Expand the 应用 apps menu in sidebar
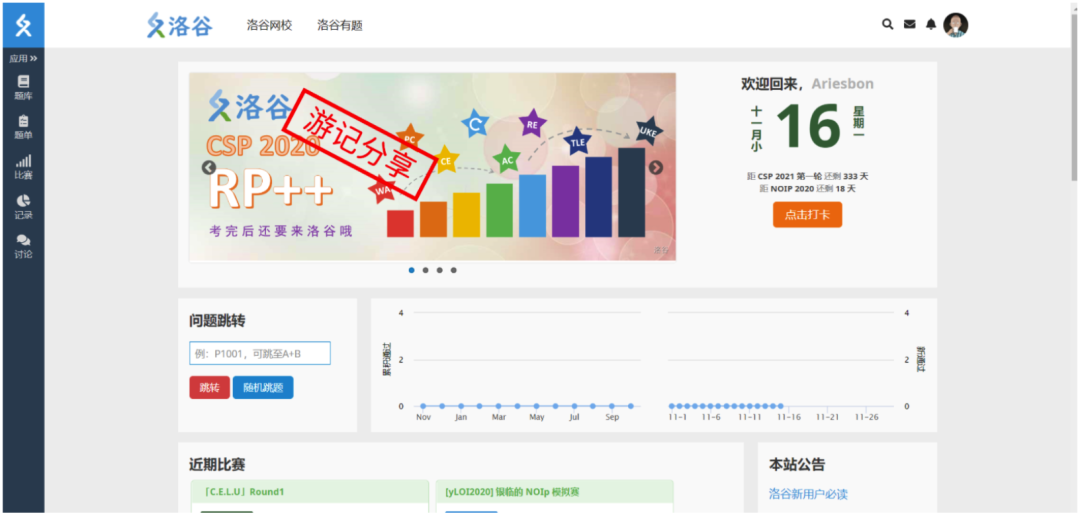This screenshot has height=516, width=1080. (x=23, y=59)
